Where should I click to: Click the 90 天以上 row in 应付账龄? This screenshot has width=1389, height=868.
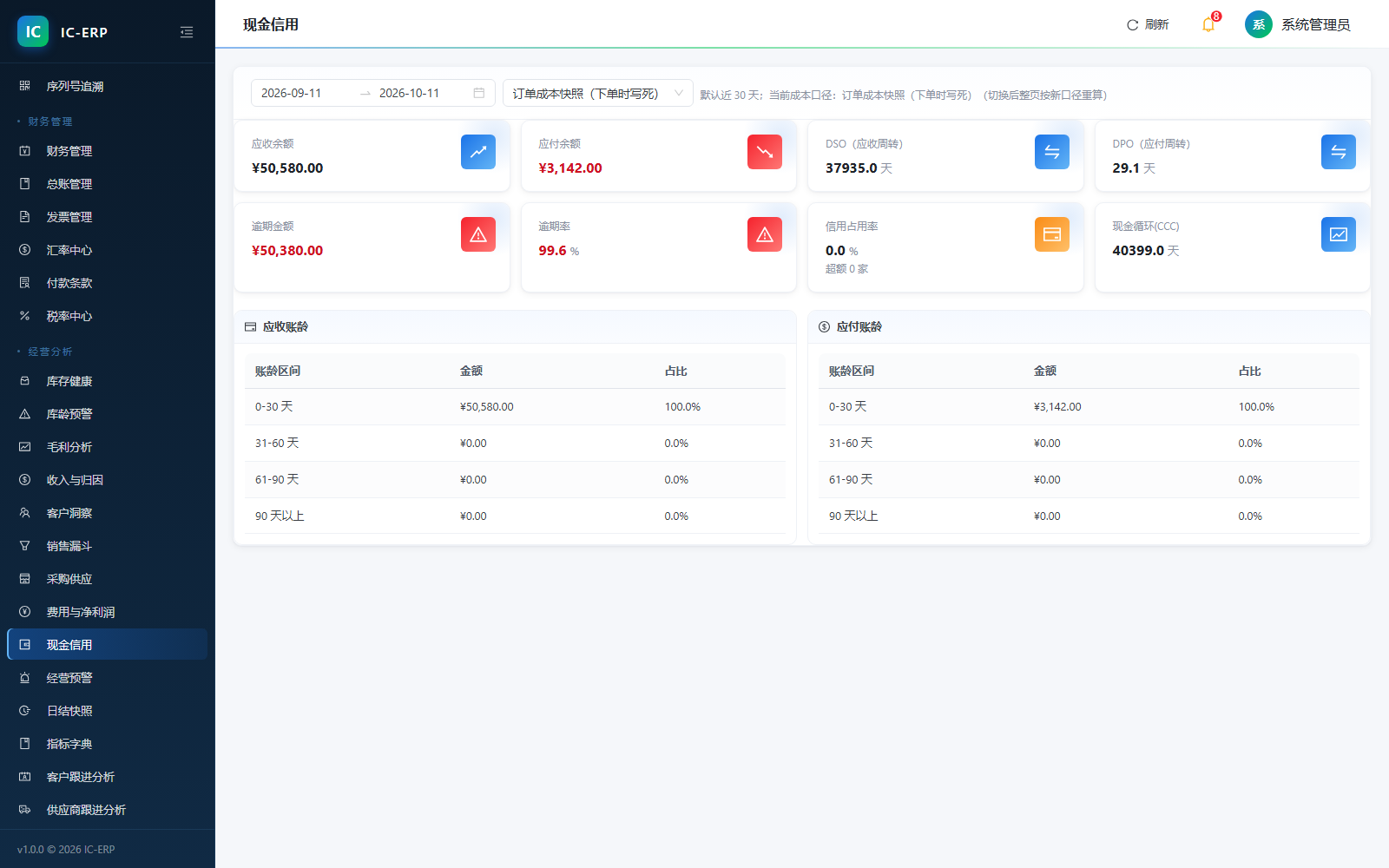pyautogui.click(x=1089, y=516)
